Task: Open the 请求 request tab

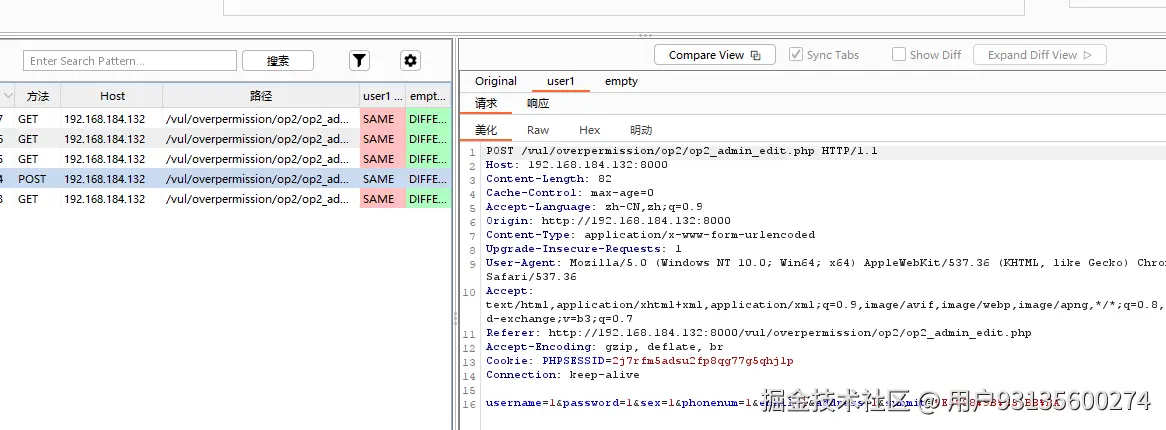Action: click(486, 103)
